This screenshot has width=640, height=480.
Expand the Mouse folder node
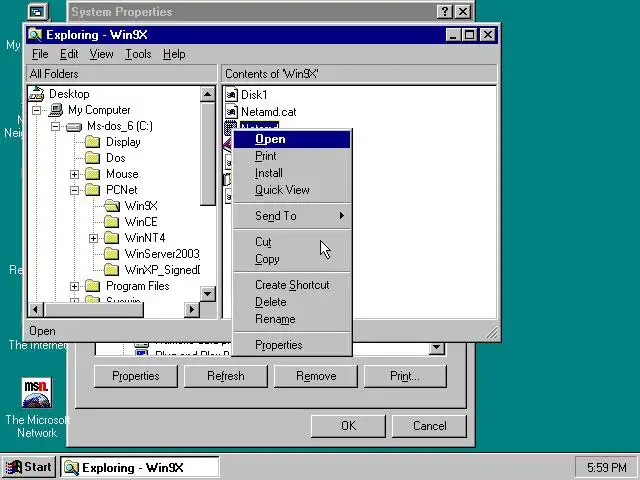pyautogui.click(x=74, y=174)
